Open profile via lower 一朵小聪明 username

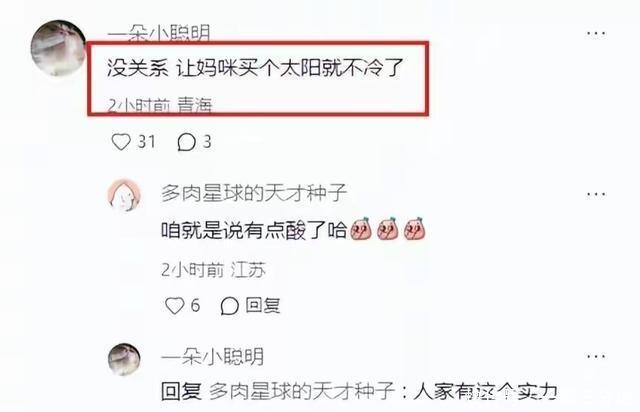click(212, 356)
